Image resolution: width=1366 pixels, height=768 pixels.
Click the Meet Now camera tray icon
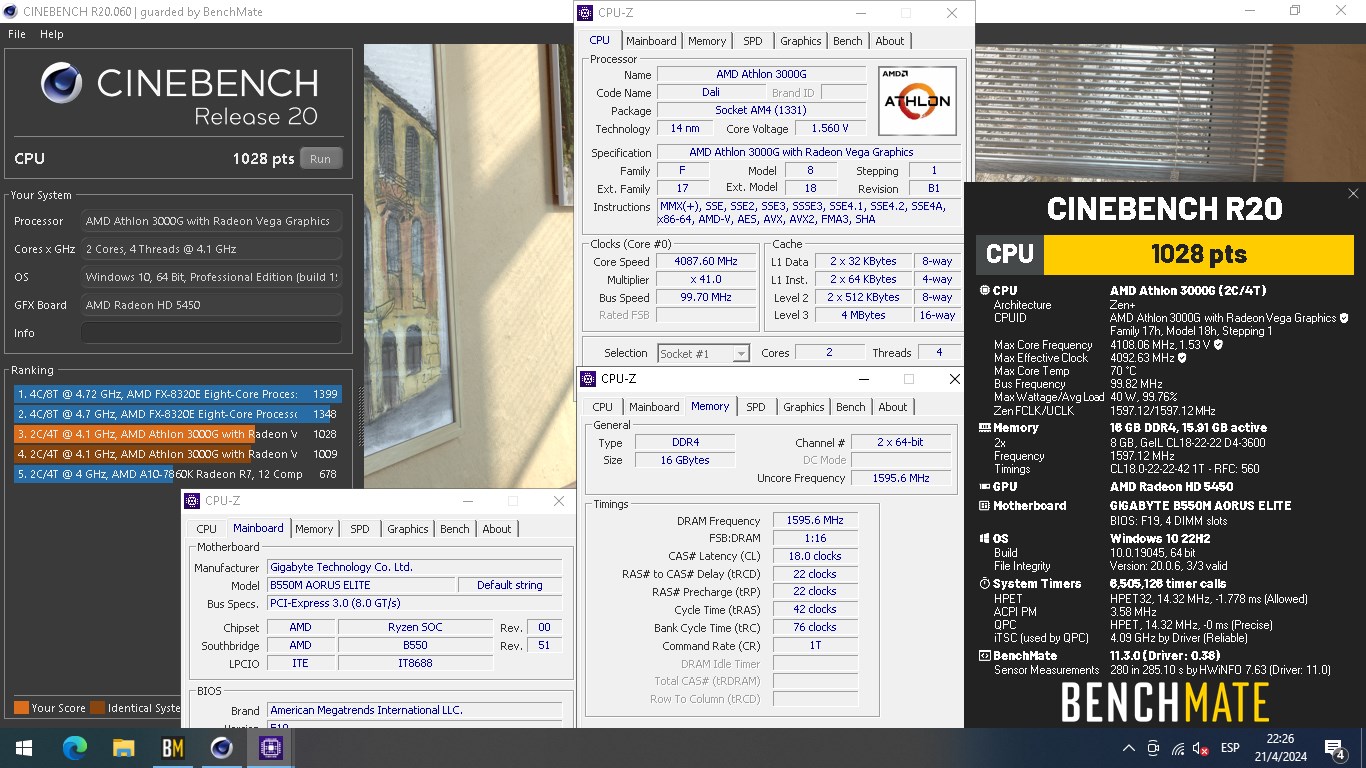1153,748
